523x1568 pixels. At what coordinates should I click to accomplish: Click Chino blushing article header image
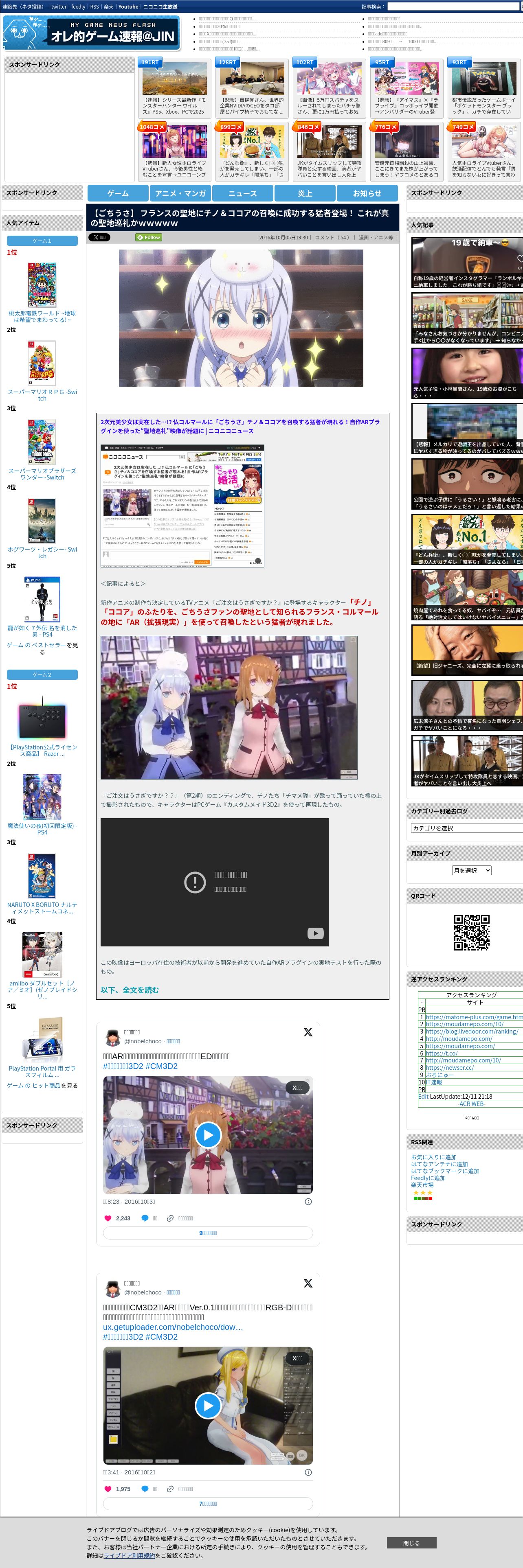(x=240, y=318)
